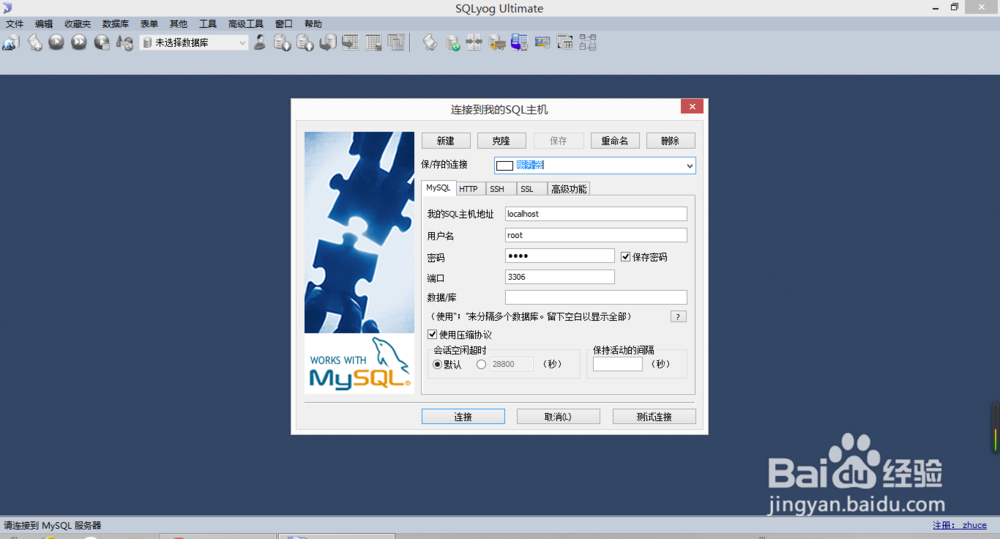Click the localhost host address field

596,214
